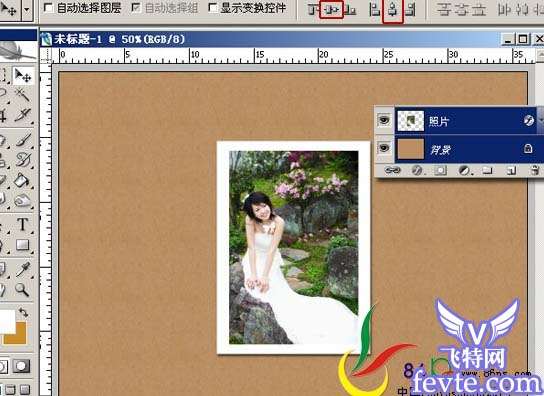Hide the 背景 layer via eye icon

[x=384, y=148]
